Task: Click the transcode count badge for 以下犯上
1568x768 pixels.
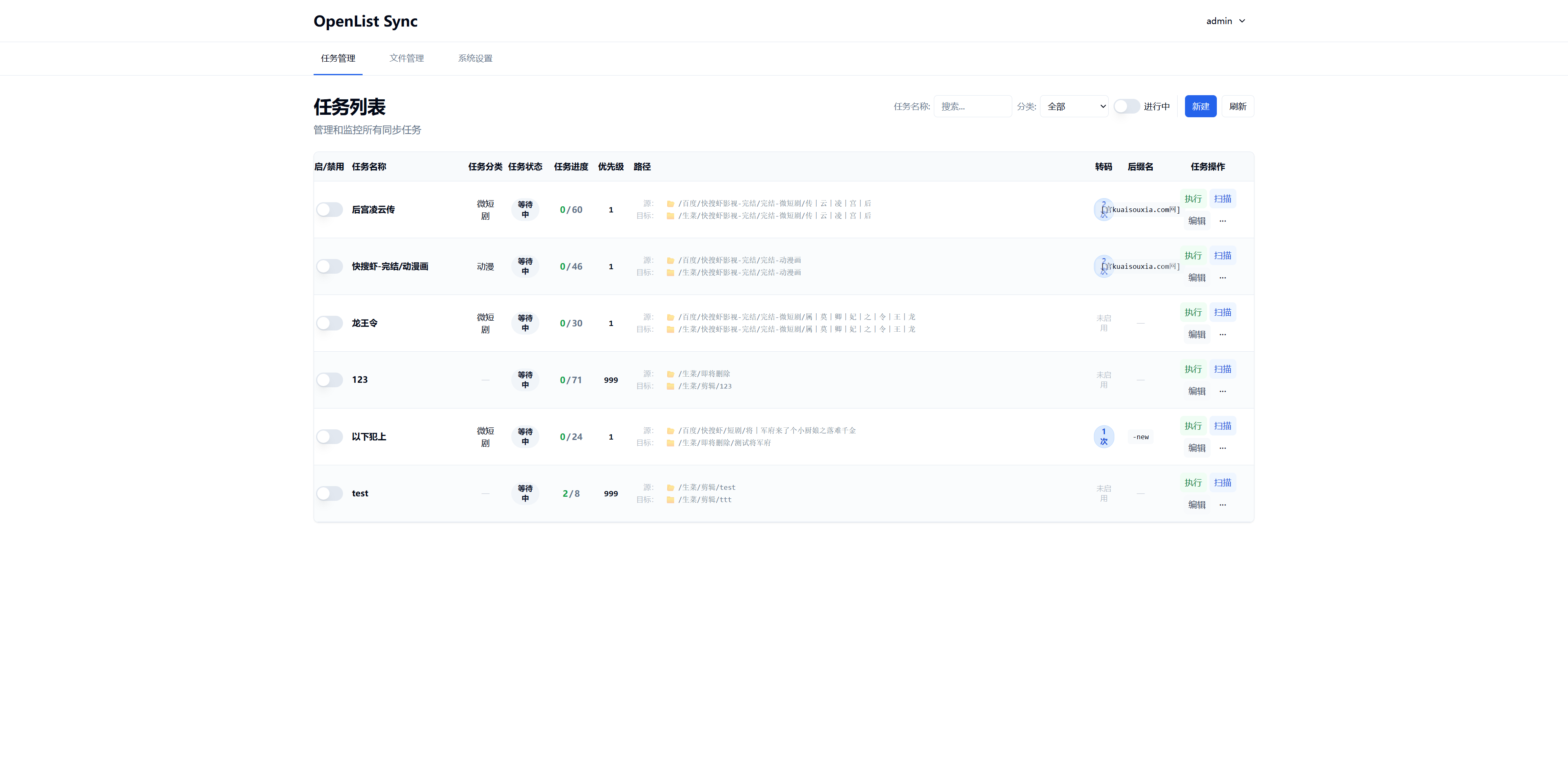Action: tap(1104, 437)
